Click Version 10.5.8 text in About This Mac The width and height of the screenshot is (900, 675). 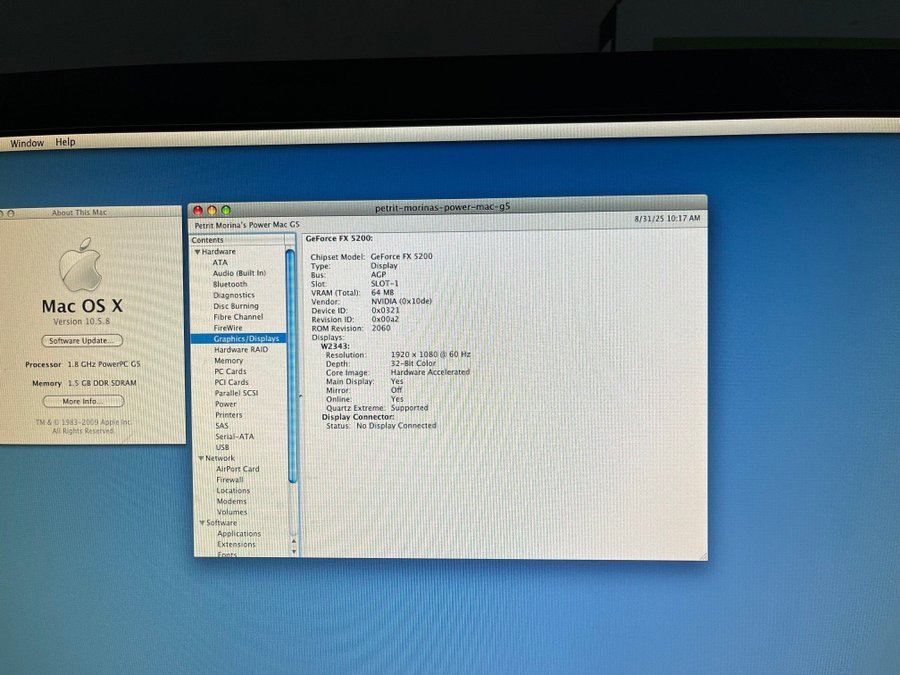(x=82, y=321)
